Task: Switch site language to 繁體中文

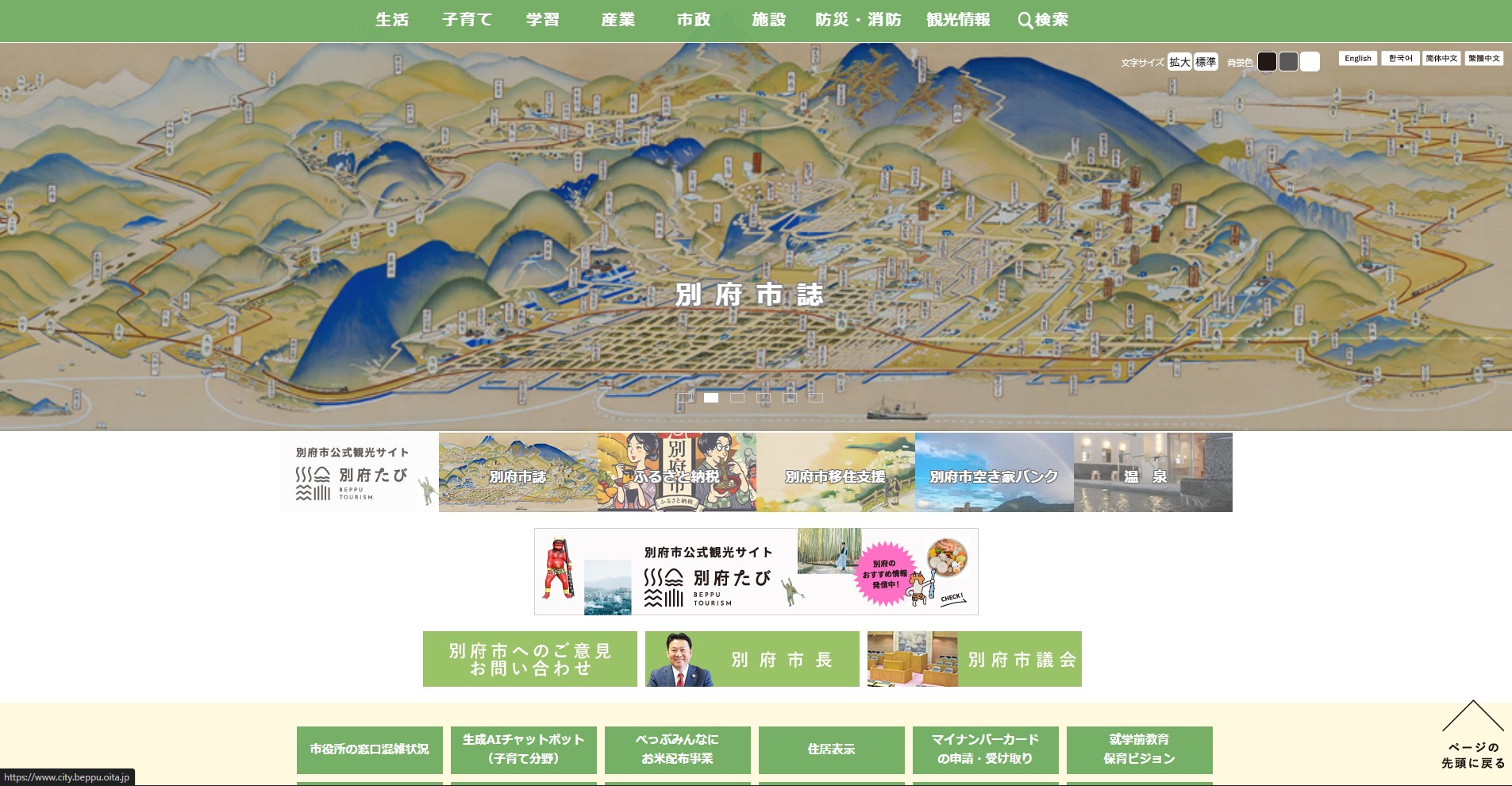Action: tap(1484, 59)
